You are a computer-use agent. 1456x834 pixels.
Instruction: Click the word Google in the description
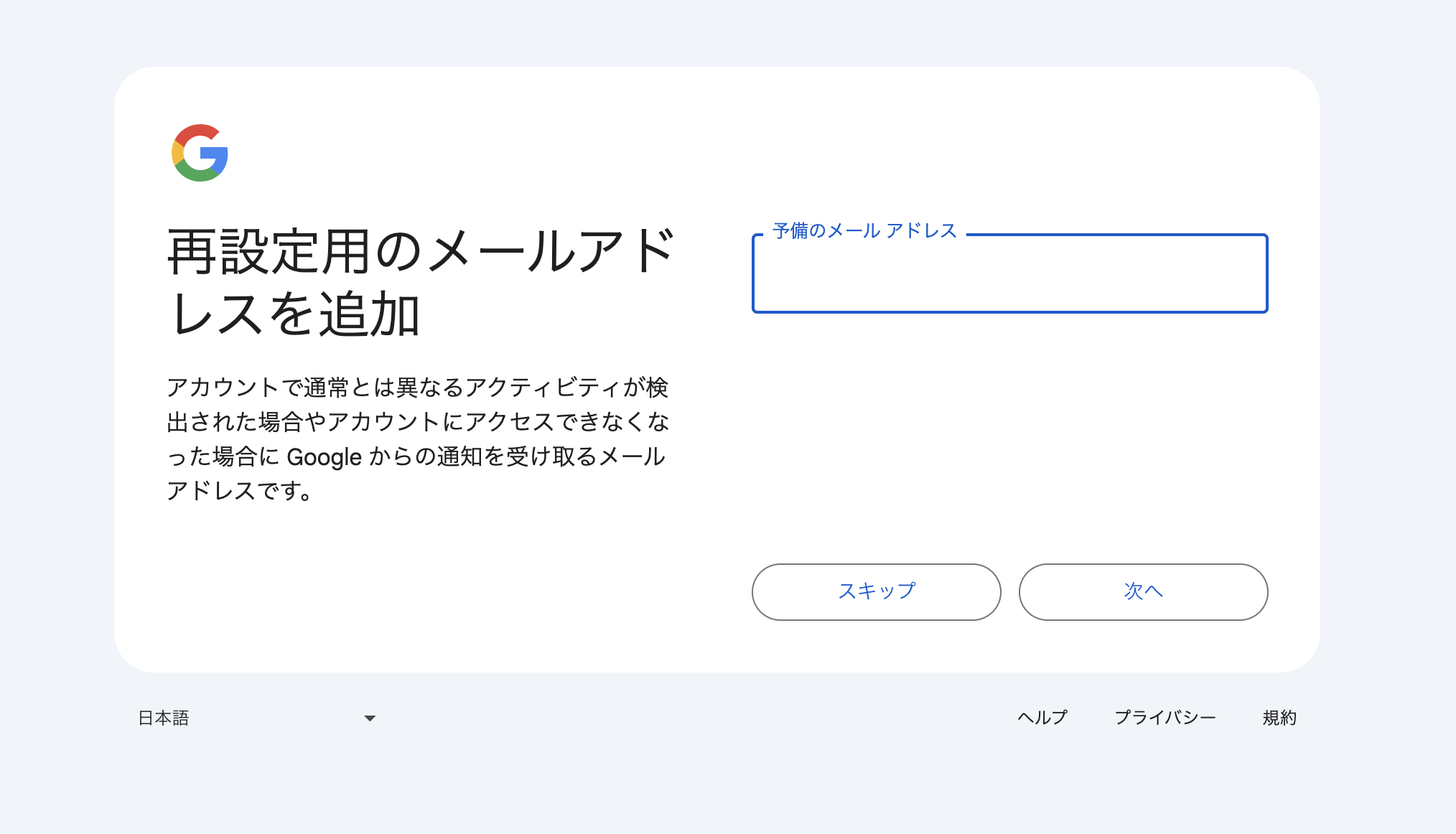tap(324, 457)
